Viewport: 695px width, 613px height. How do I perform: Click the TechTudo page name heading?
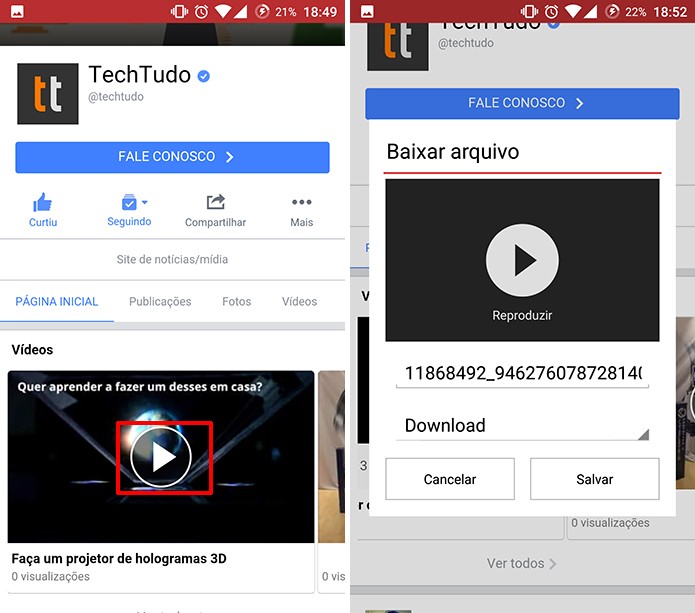coord(140,74)
